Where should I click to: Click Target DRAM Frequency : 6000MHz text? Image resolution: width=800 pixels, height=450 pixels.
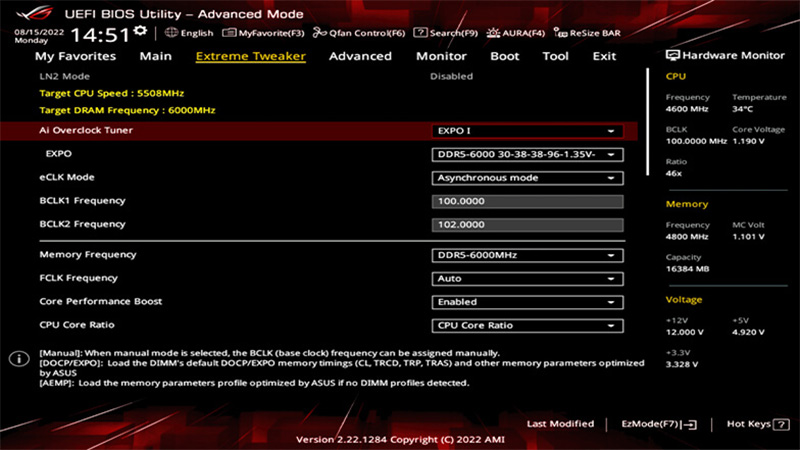127,110
